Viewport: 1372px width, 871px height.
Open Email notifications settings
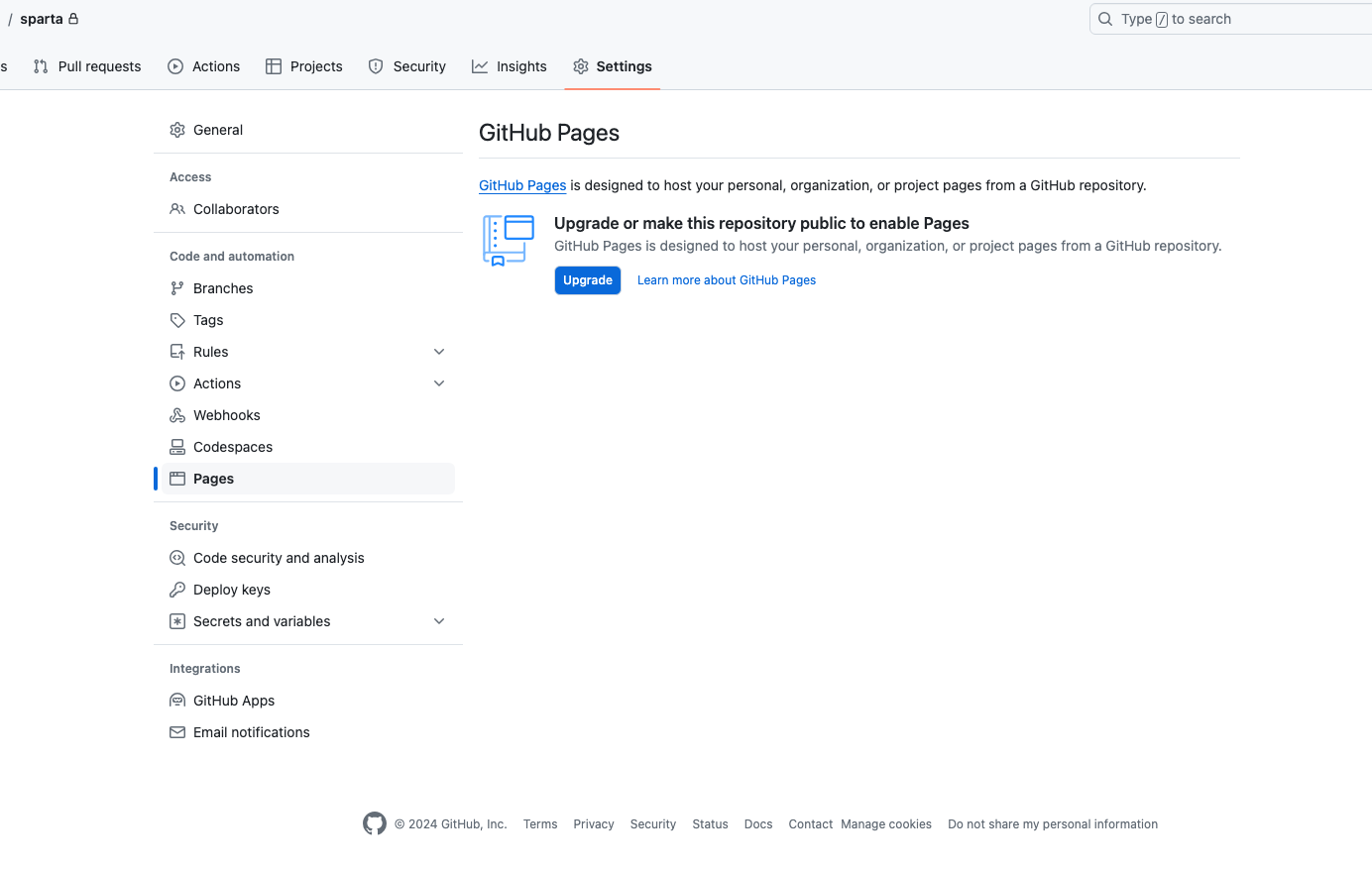[x=308, y=732]
